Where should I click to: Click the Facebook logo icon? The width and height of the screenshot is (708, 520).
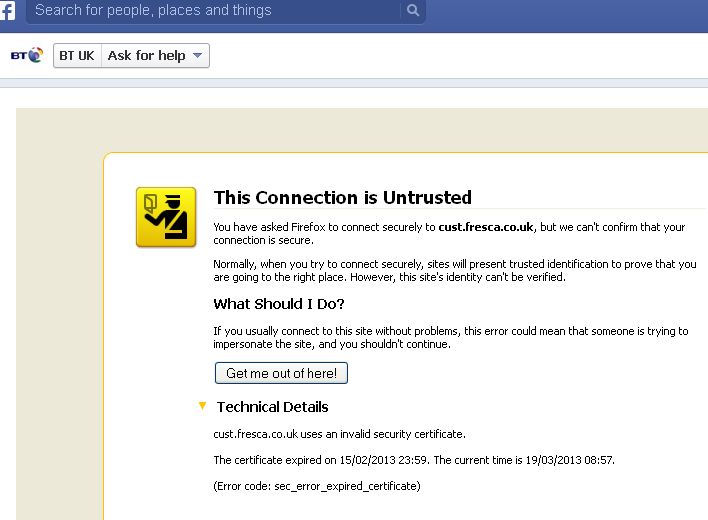(7, 10)
